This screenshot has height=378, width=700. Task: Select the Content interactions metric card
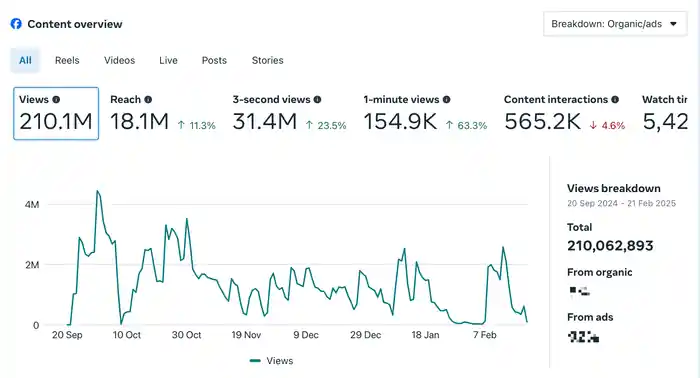(565, 113)
